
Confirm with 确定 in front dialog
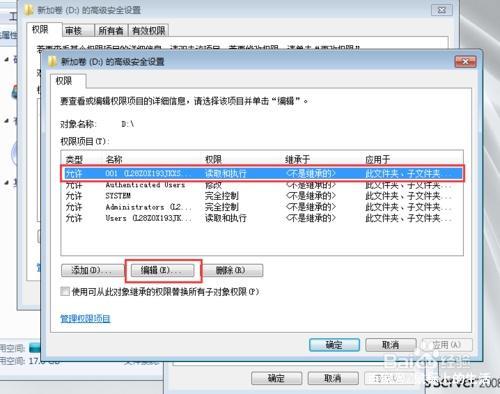334,345
